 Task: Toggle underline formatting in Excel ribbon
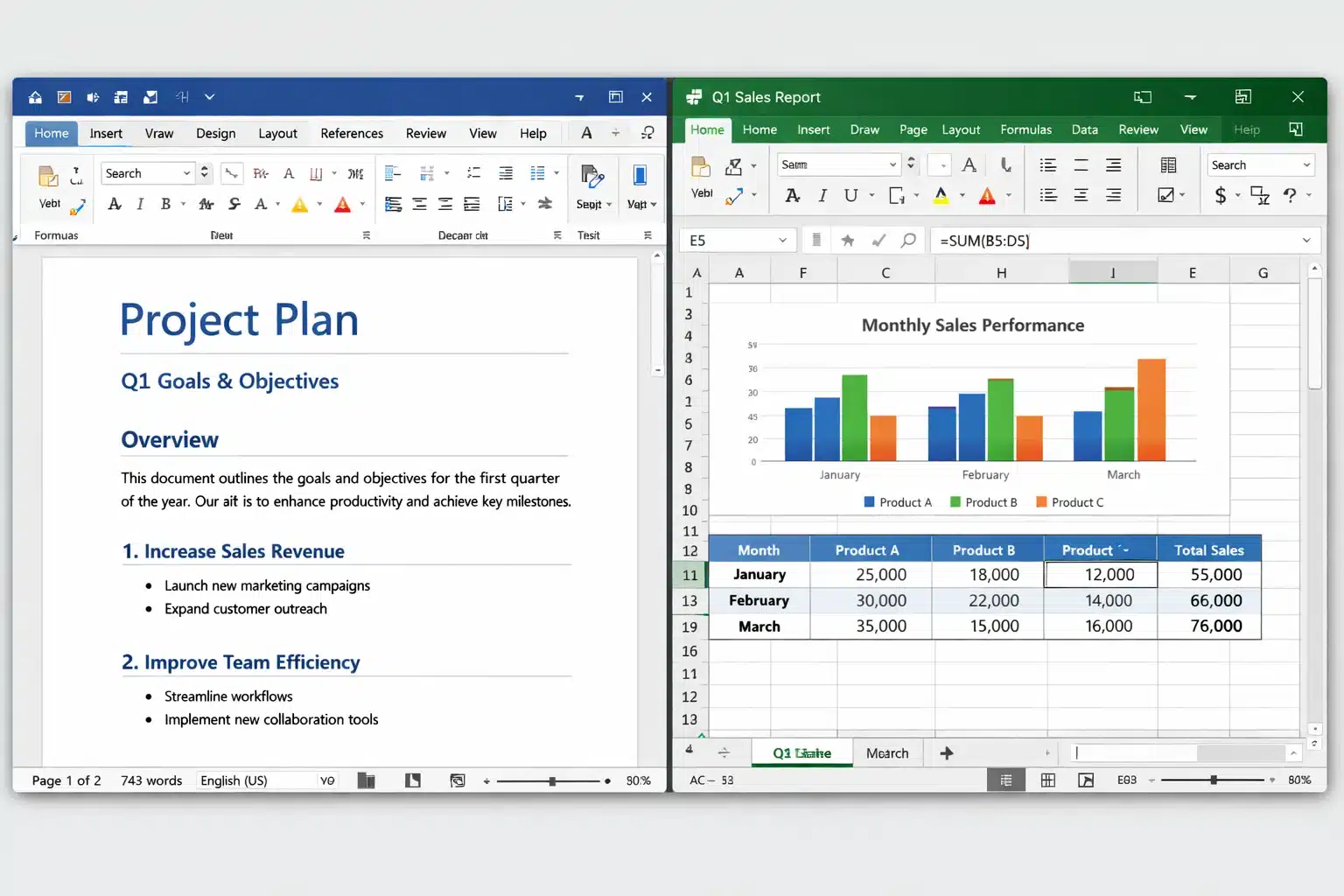tap(850, 194)
